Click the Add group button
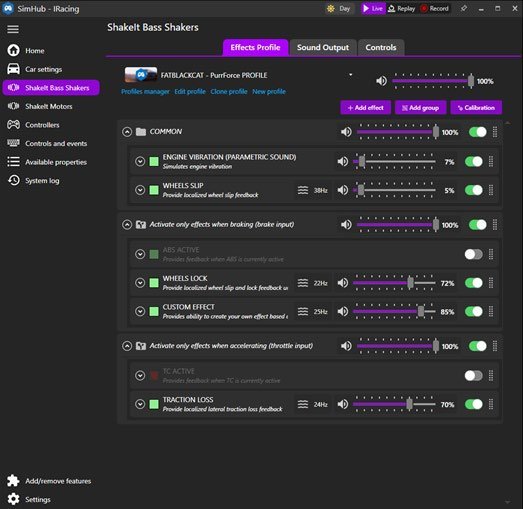 [x=420, y=108]
